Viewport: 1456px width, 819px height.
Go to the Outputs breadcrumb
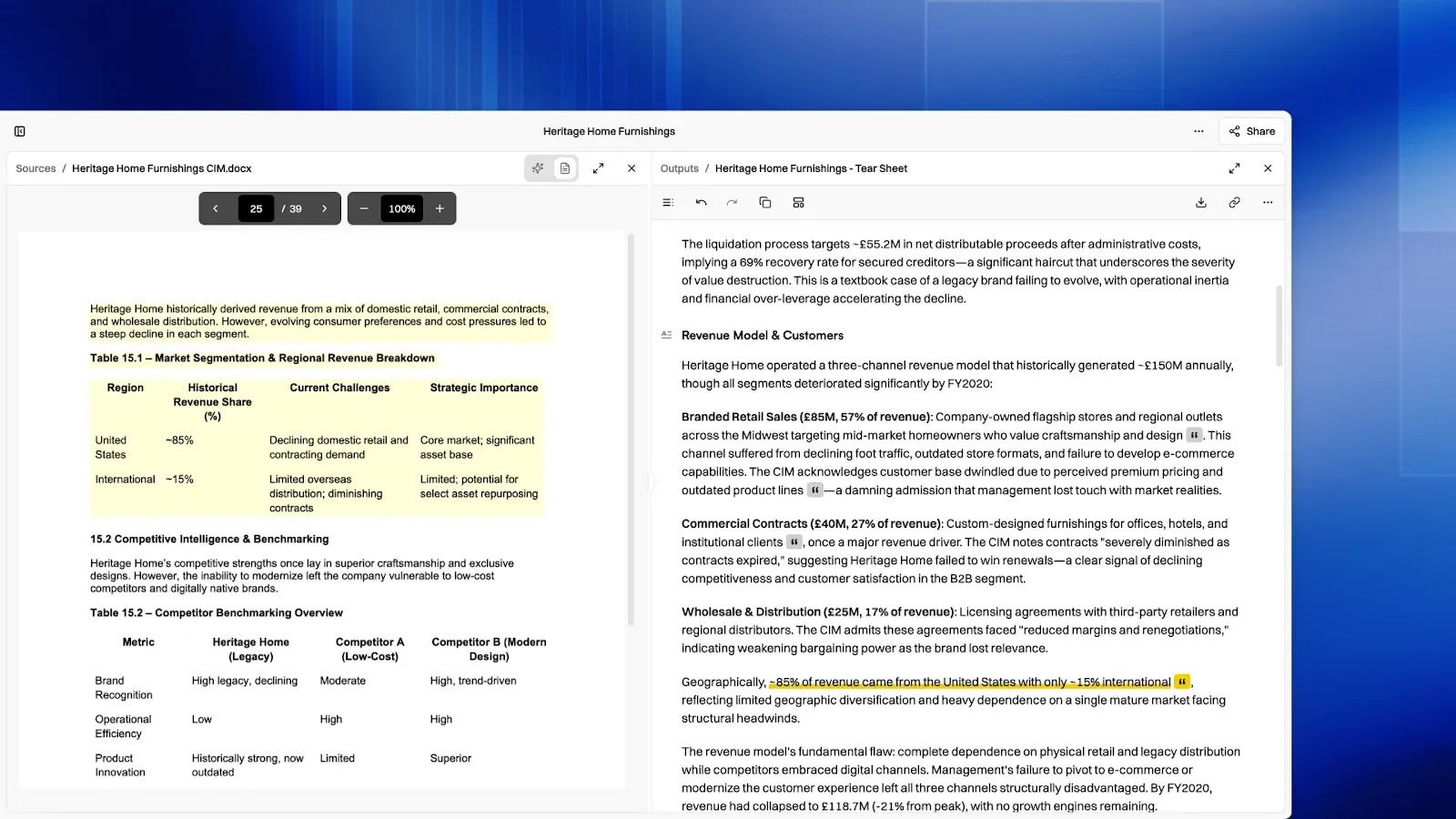pos(679,168)
